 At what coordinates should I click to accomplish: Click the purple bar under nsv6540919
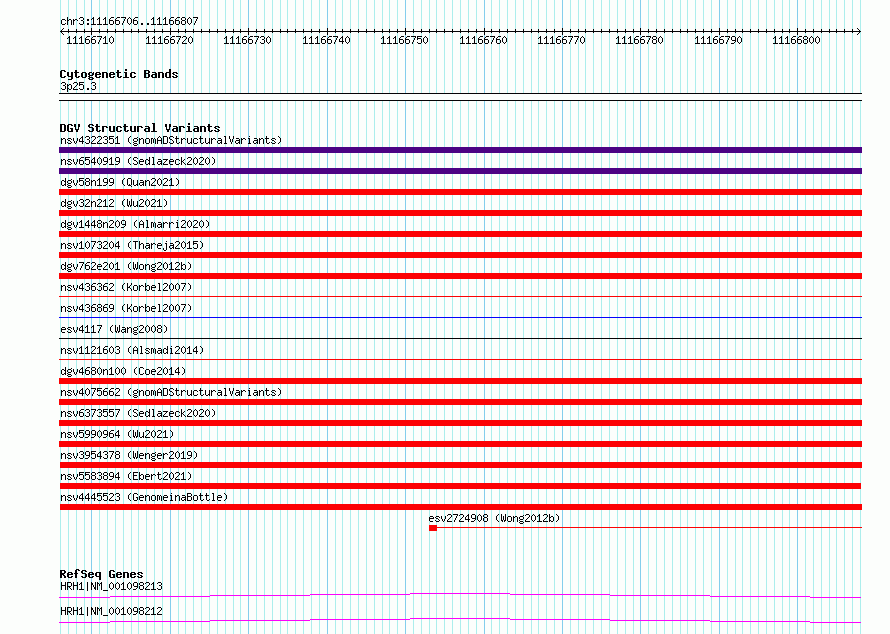pos(460,171)
